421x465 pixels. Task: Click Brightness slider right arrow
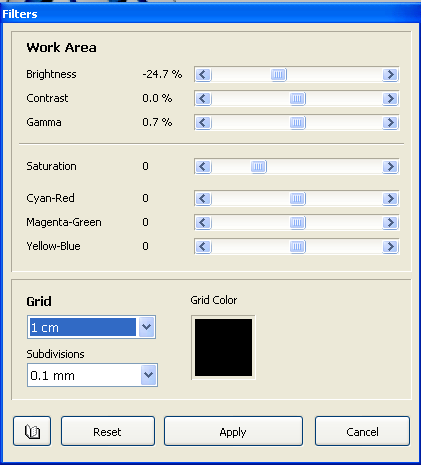pos(390,75)
